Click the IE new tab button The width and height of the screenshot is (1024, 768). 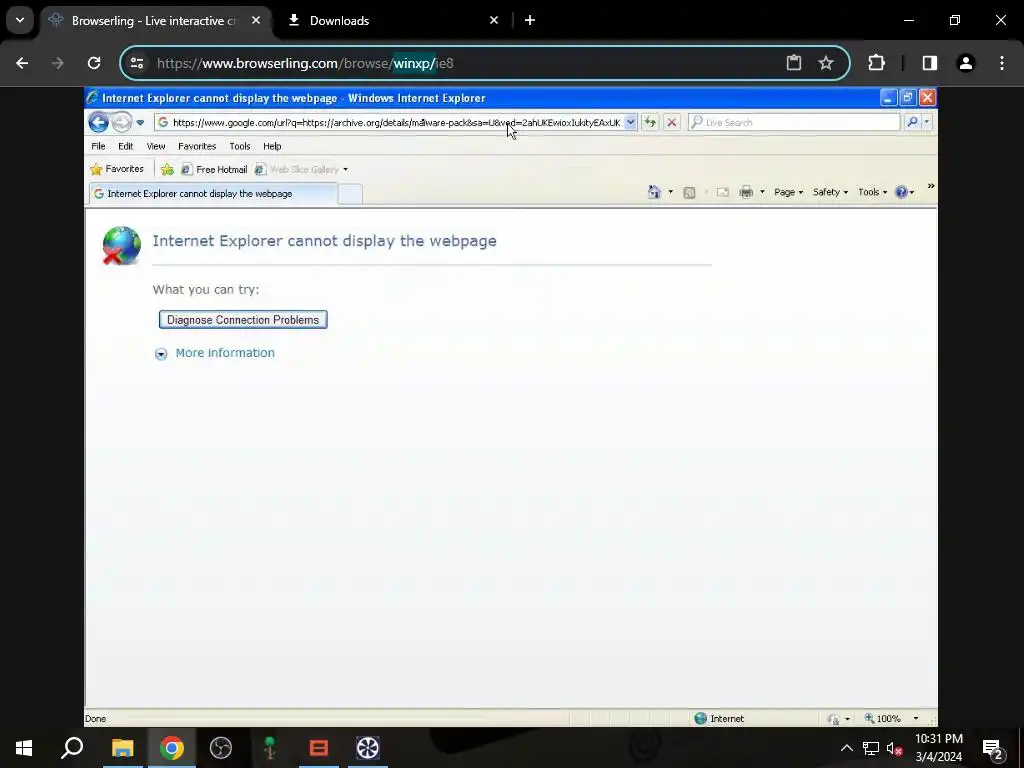350,194
